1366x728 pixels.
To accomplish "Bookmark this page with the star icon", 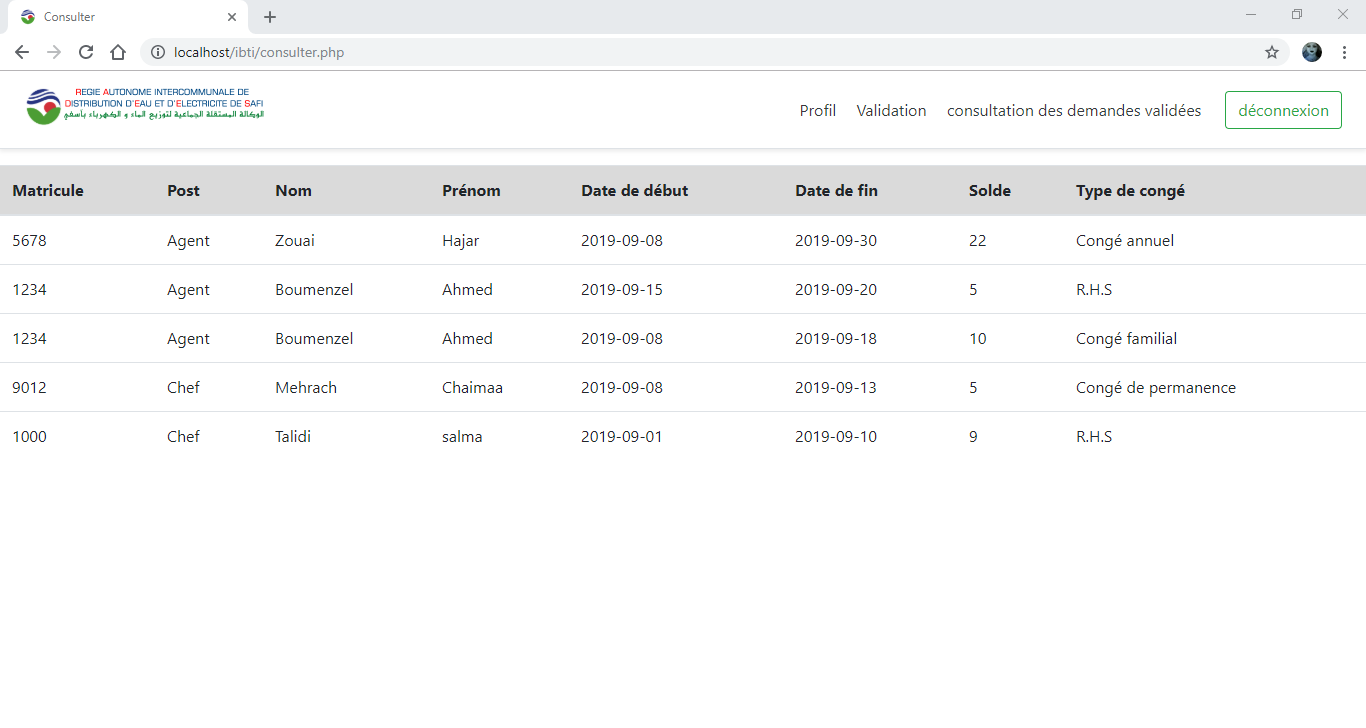I will tap(1271, 51).
